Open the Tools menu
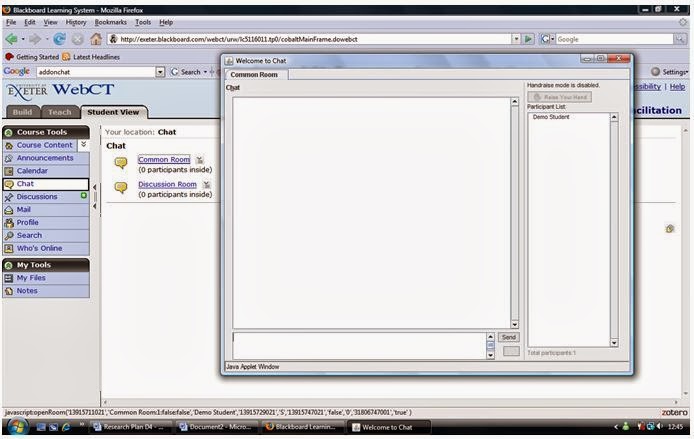The width and height of the screenshot is (694, 439). coord(143,22)
